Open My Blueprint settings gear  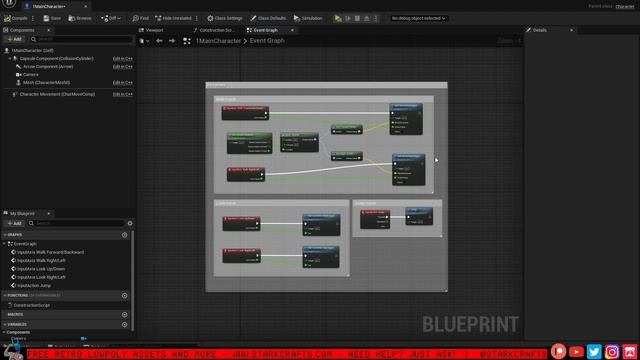[130, 223]
